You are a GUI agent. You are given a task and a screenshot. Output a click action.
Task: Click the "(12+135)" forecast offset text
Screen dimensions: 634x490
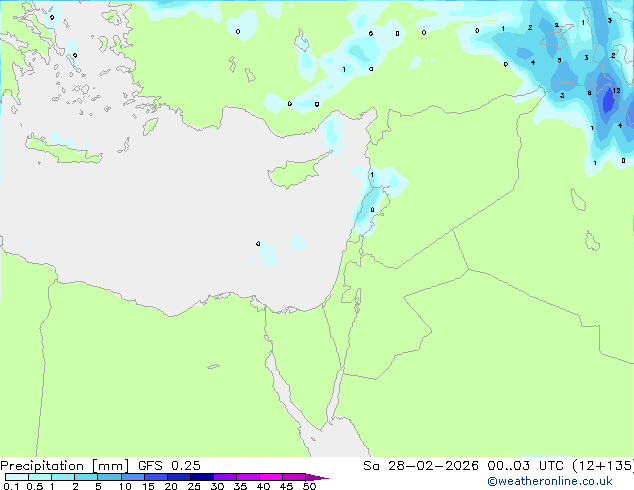pyautogui.click(x=603, y=466)
